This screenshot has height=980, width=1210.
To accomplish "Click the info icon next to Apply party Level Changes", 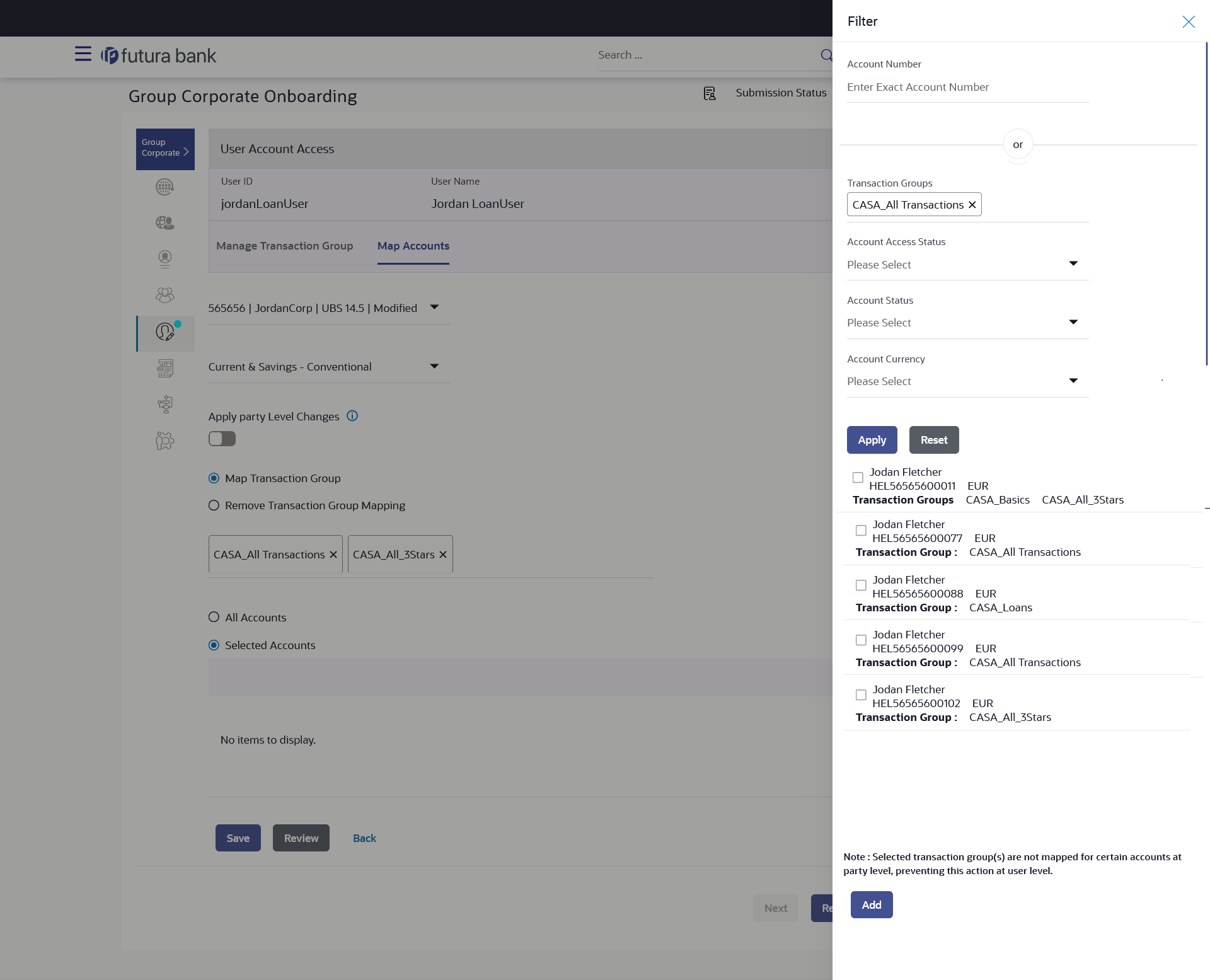I will [x=352, y=416].
